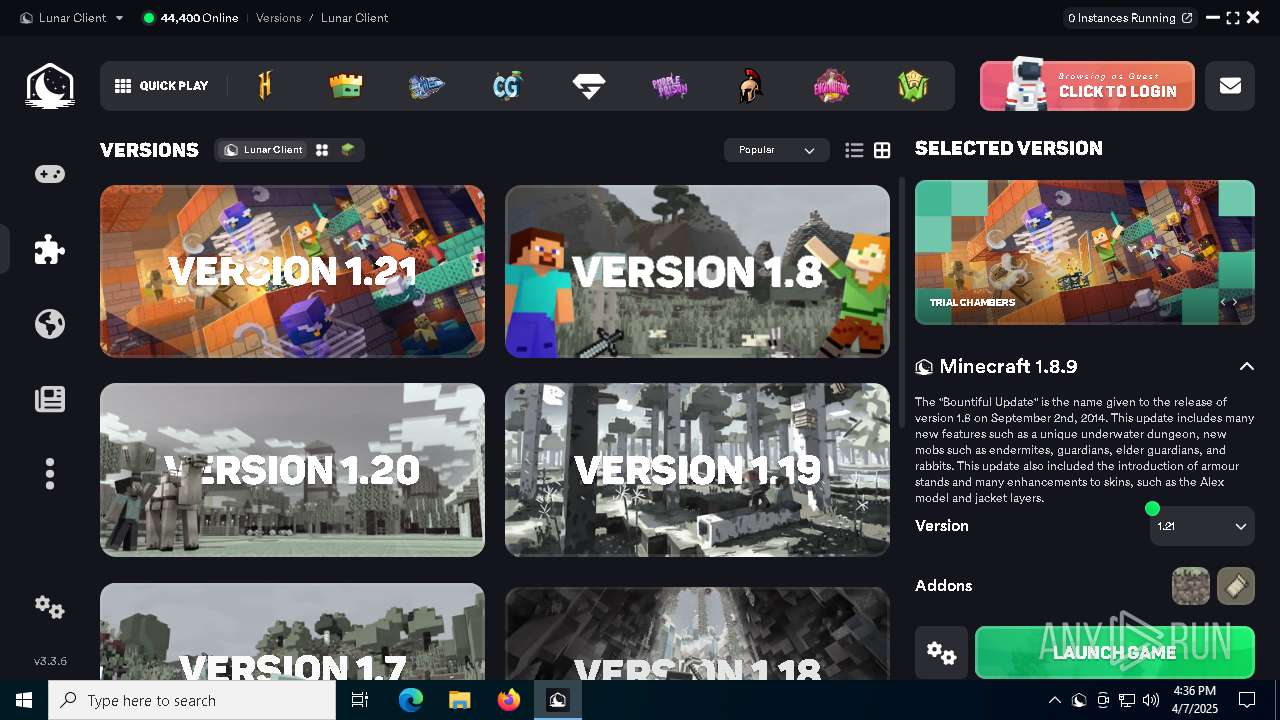Open the puzzle piece versions sidebar icon
This screenshot has height=720, width=1280.
tap(50, 249)
